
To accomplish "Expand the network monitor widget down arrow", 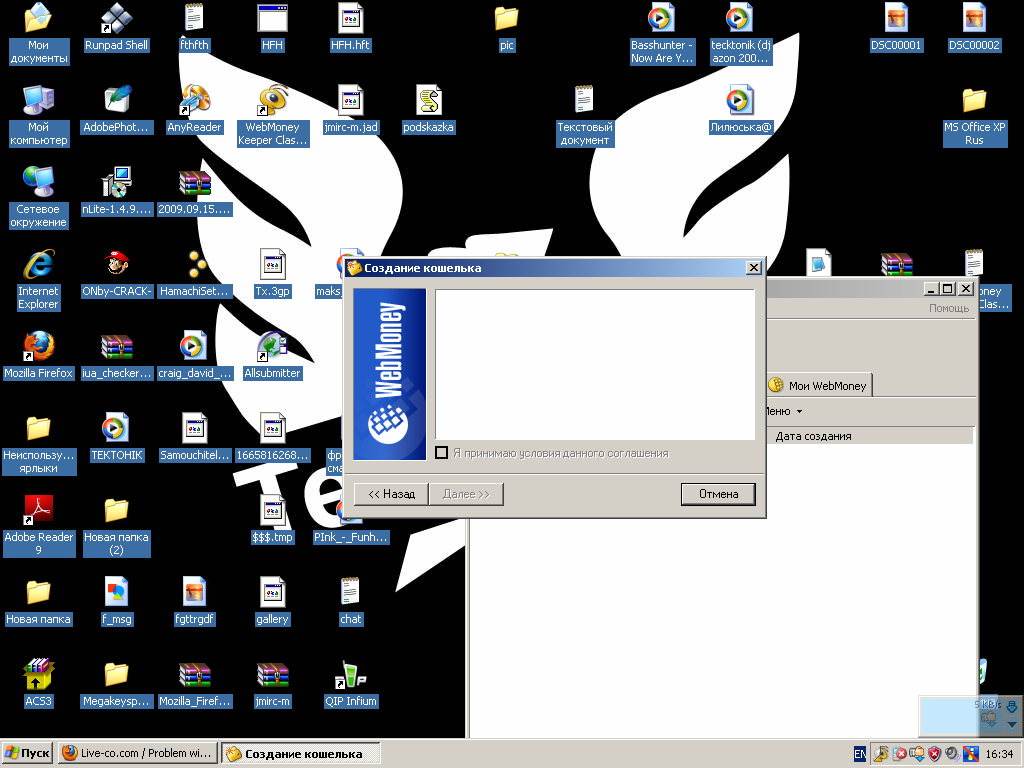I will (x=1012, y=724).
